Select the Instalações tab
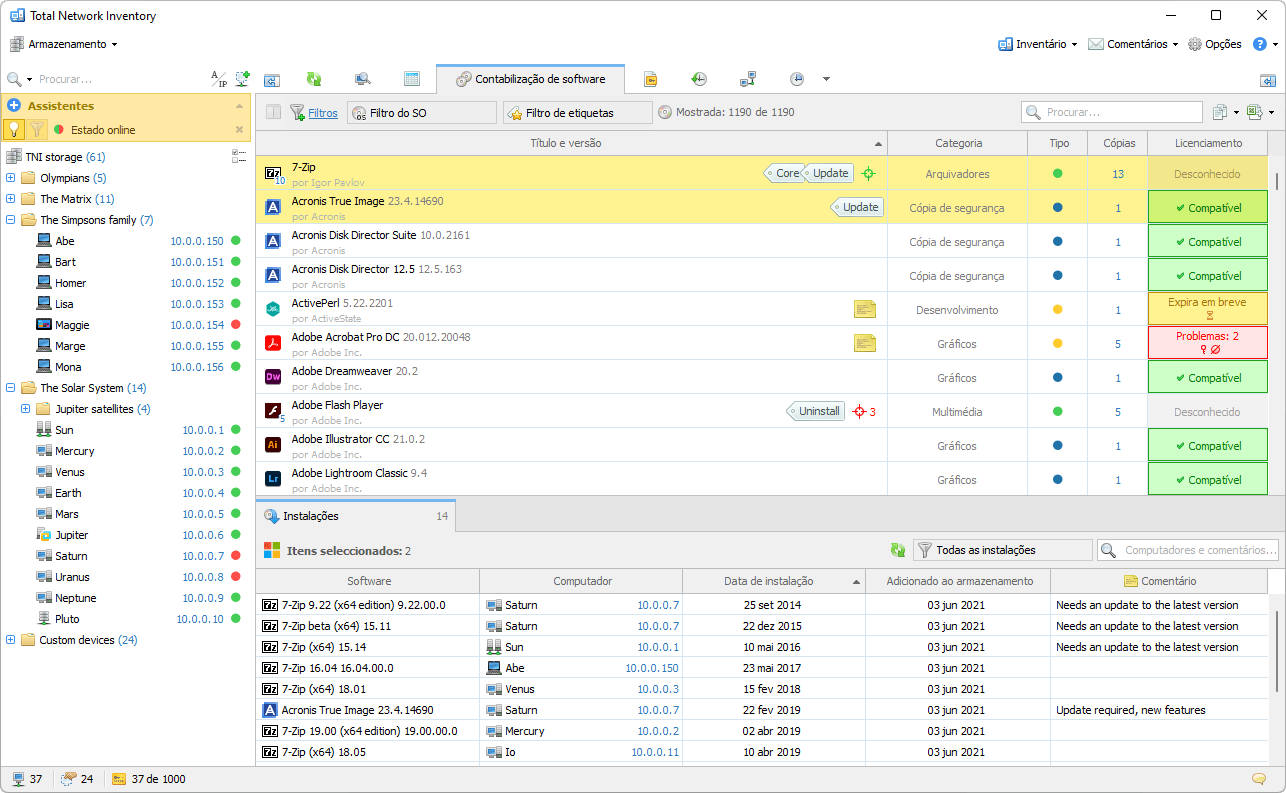This screenshot has height=793, width=1286. tap(310, 516)
